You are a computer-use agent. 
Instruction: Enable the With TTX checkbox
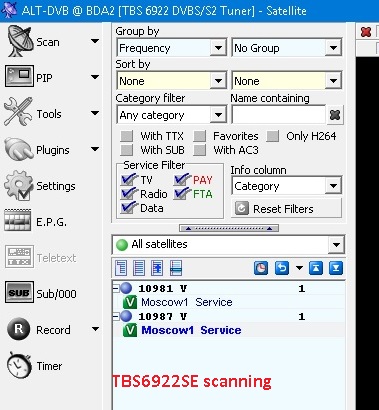(127, 136)
